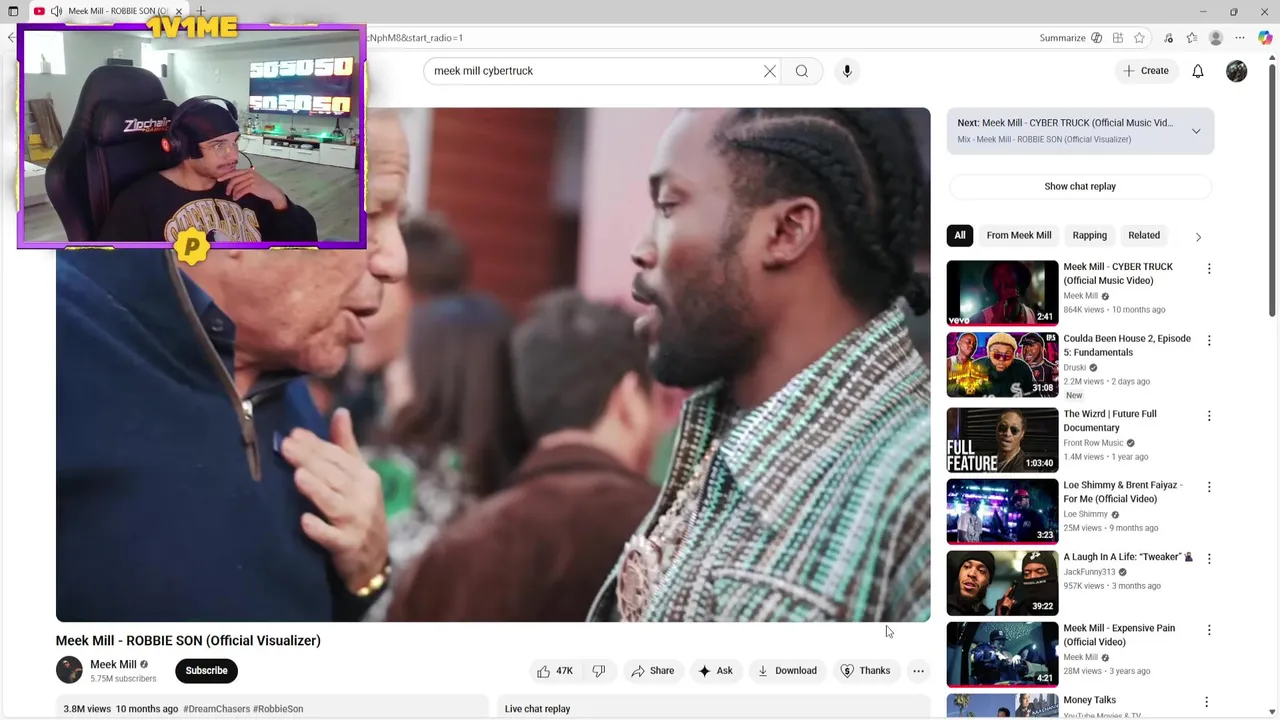Image resolution: width=1280 pixels, height=720 pixels.
Task: Click the Subscribe button
Action: [x=206, y=671]
